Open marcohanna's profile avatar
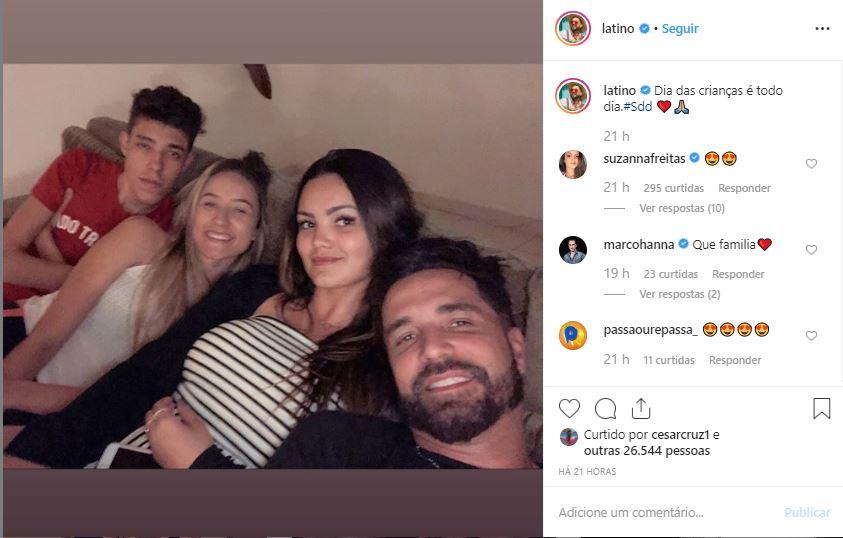 click(x=573, y=250)
